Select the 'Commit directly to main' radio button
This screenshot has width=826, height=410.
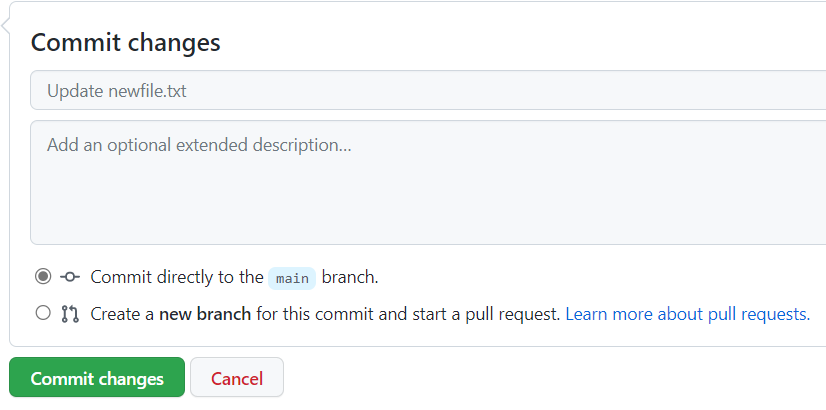pyautogui.click(x=43, y=276)
